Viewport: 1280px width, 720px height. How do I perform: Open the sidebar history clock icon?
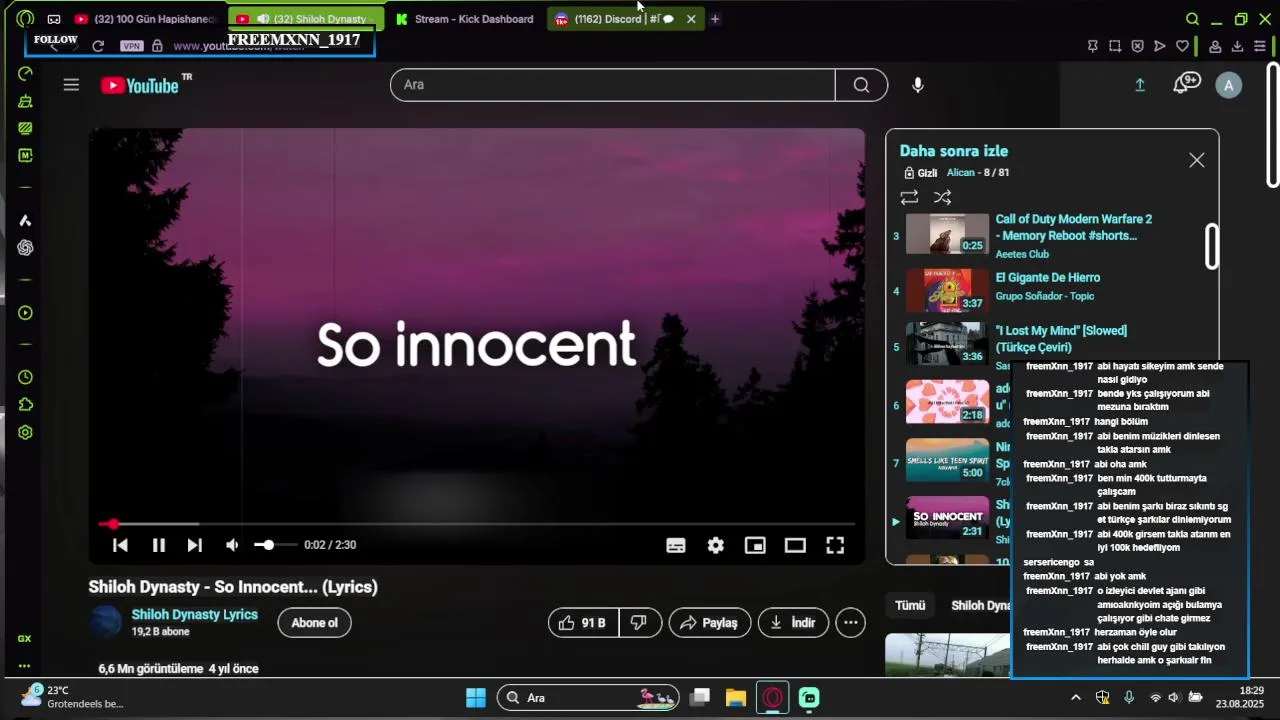[x=25, y=377]
